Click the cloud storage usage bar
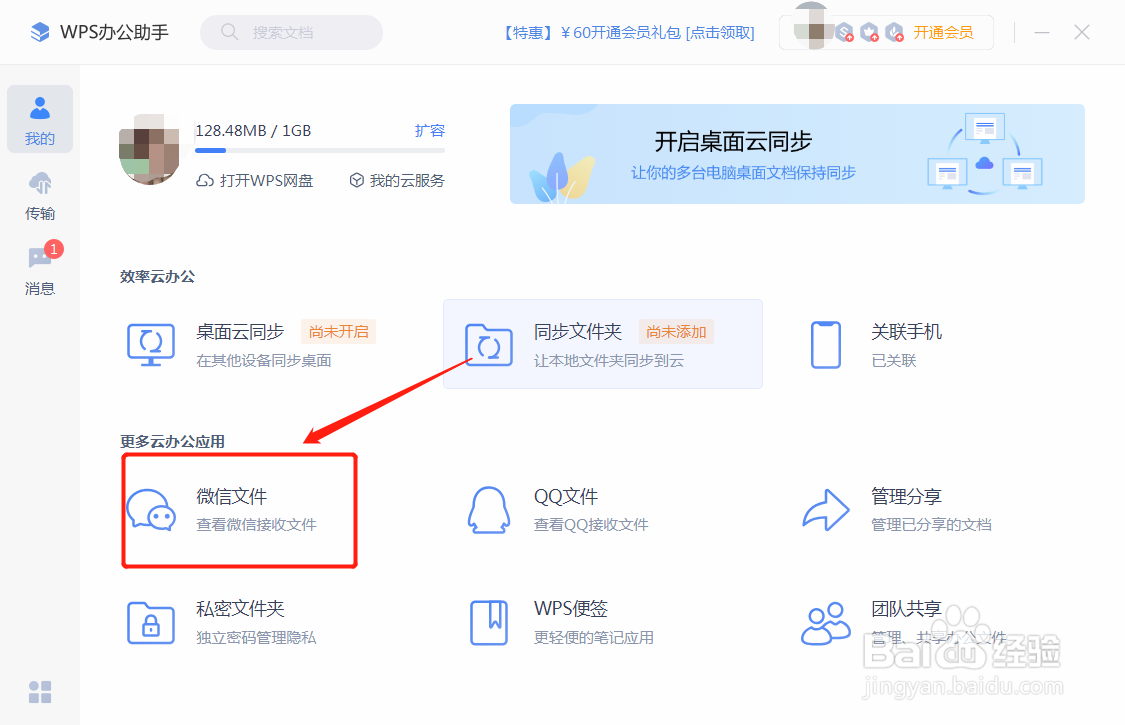Viewport: 1125px width, 725px height. pos(320,150)
